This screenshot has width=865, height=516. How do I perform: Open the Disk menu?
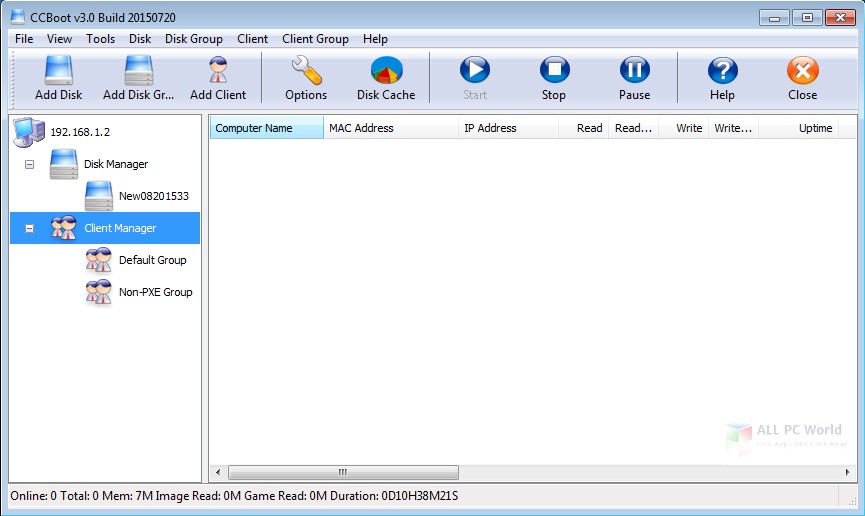pyautogui.click(x=140, y=39)
